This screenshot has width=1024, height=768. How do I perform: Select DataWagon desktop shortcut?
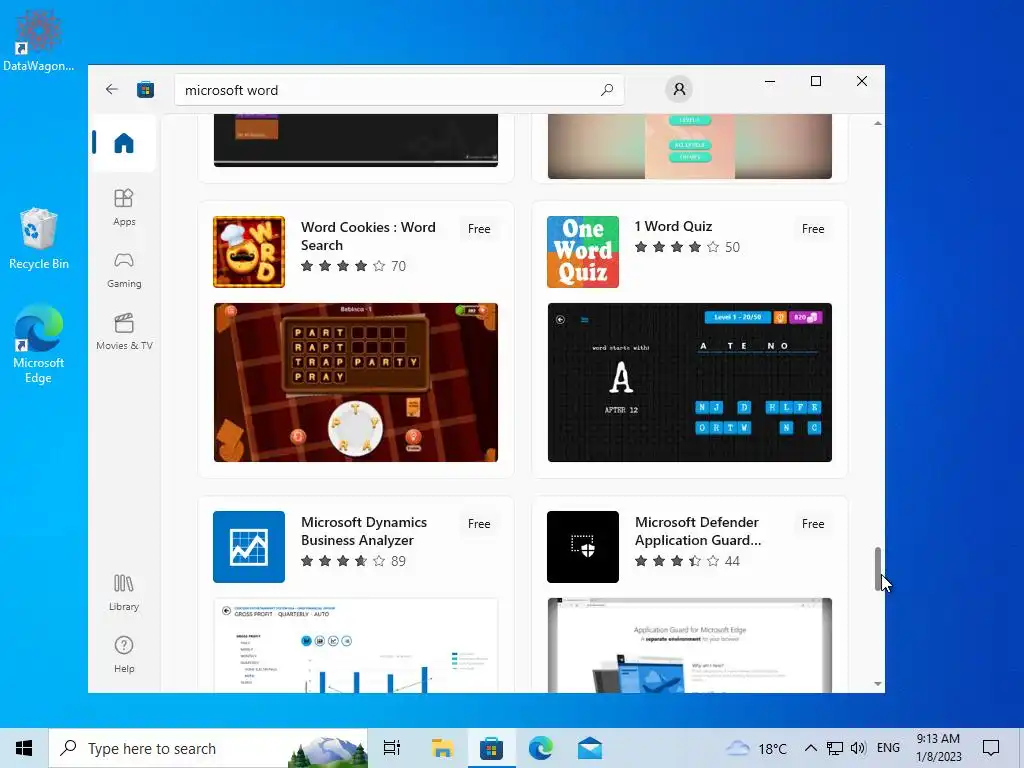coord(39,39)
